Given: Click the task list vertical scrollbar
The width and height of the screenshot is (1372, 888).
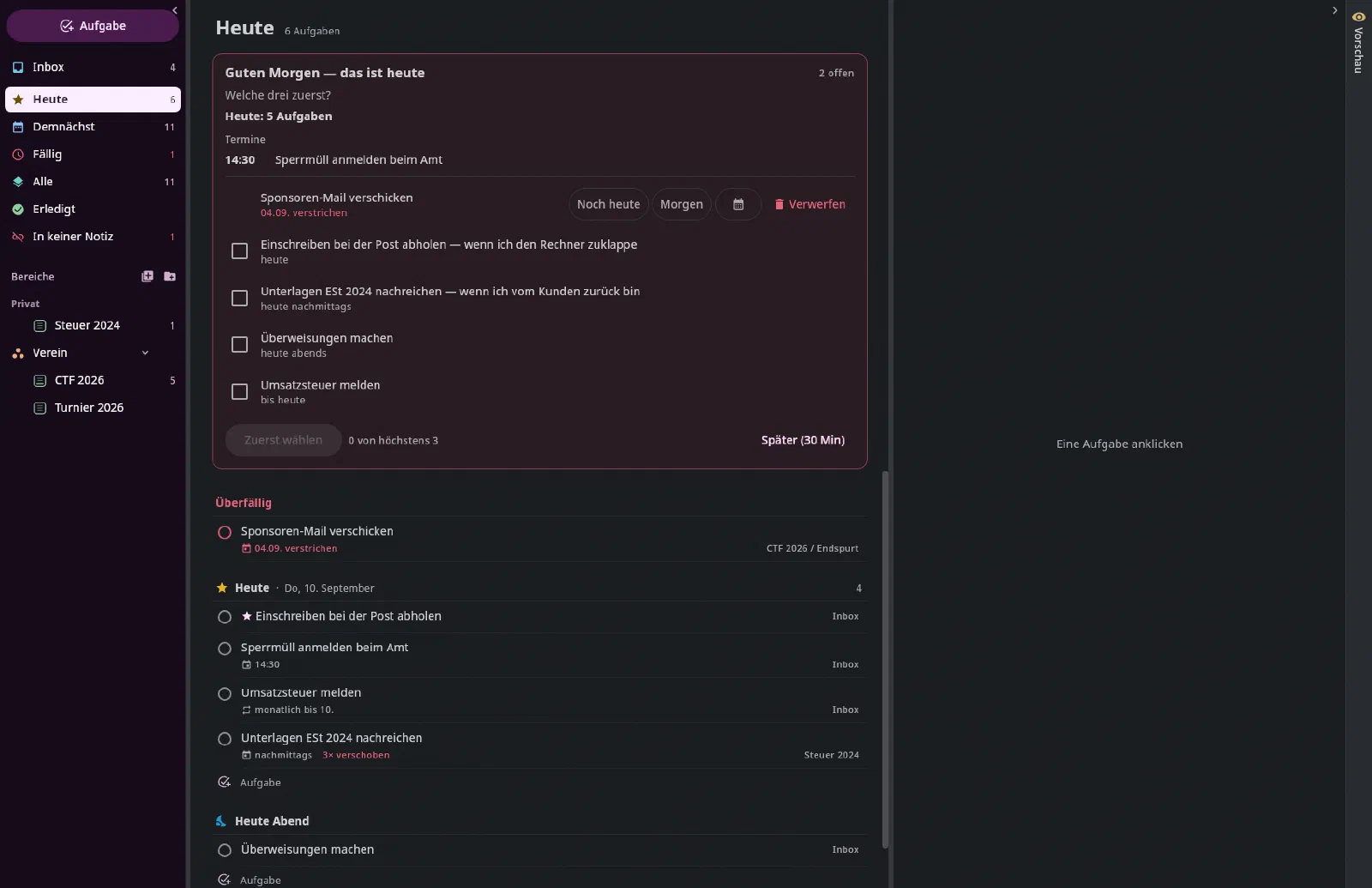Looking at the screenshot, I should [886, 659].
